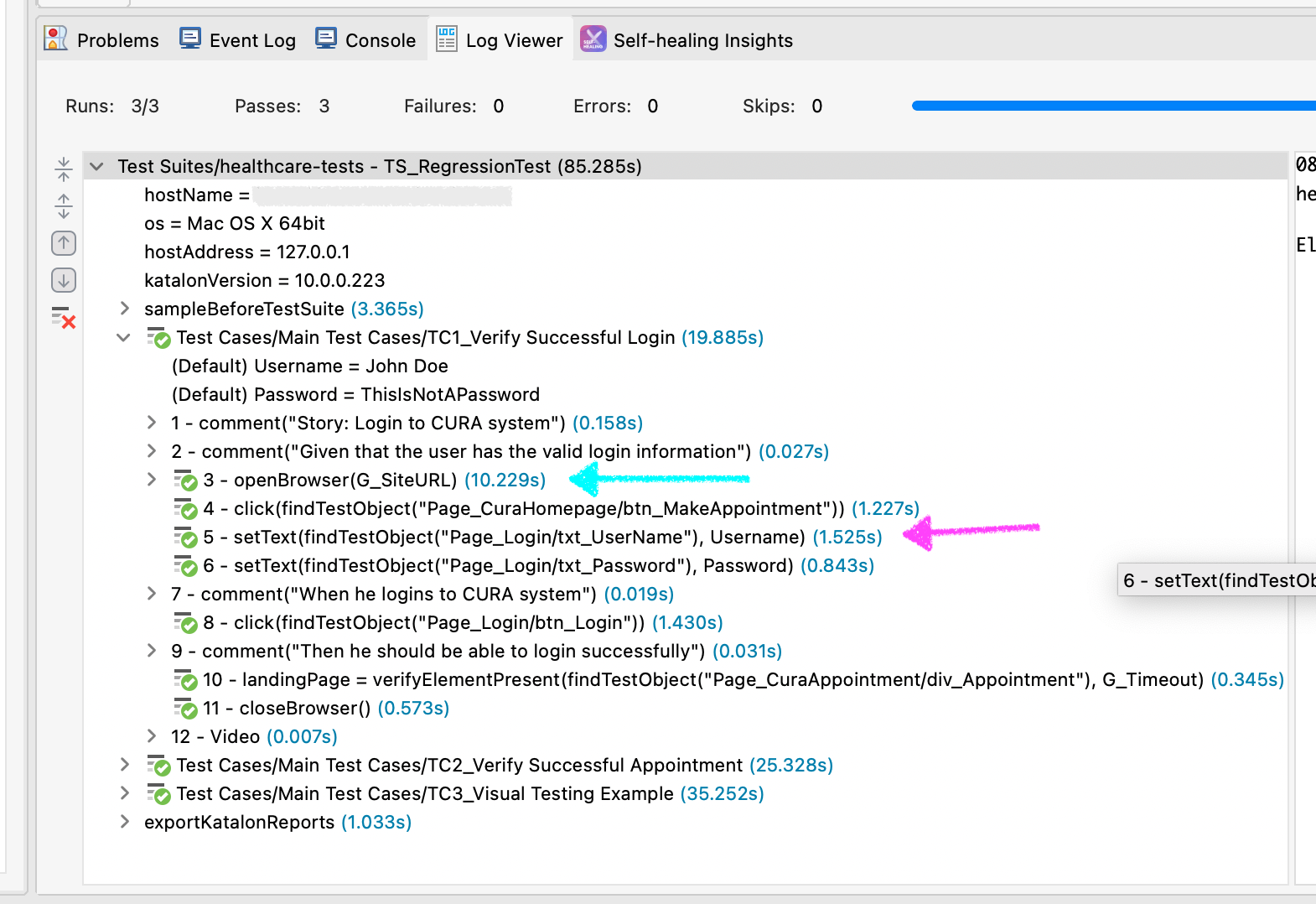Expand the sampleBeforeTestSuite node
1316x904 pixels.
124,309
